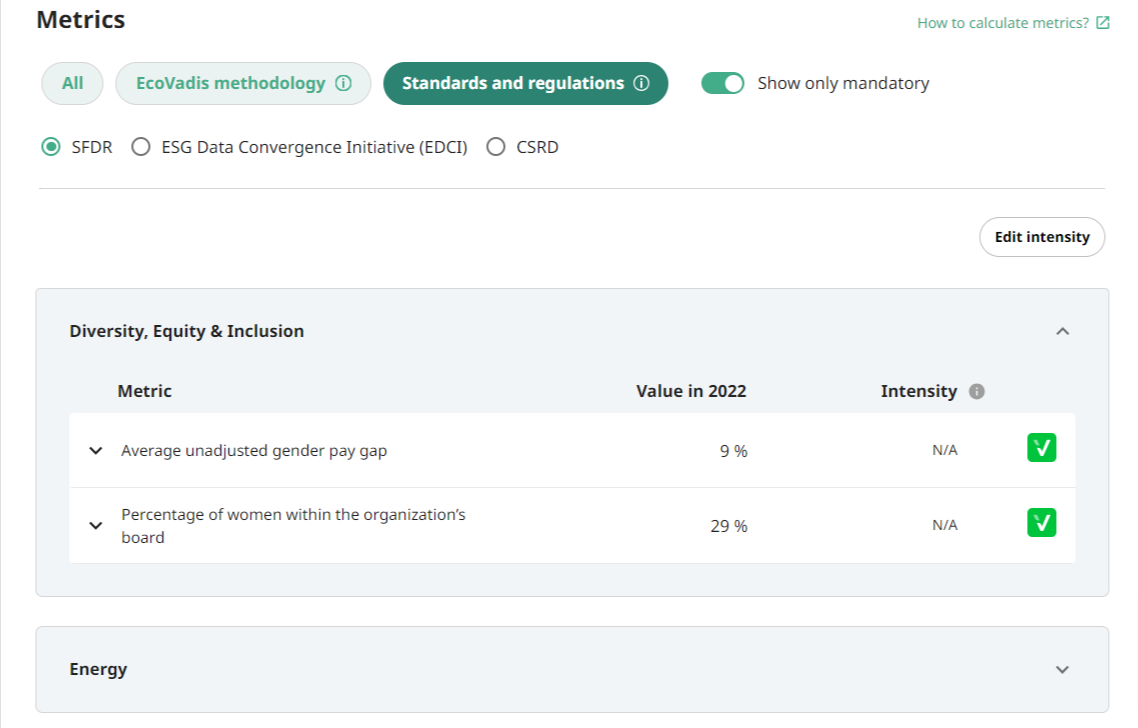Click the Average unadjusted gender pay gap text
The height and width of the screenshot is (728, 1138).
pyautogui.click(x=254, y=451)
